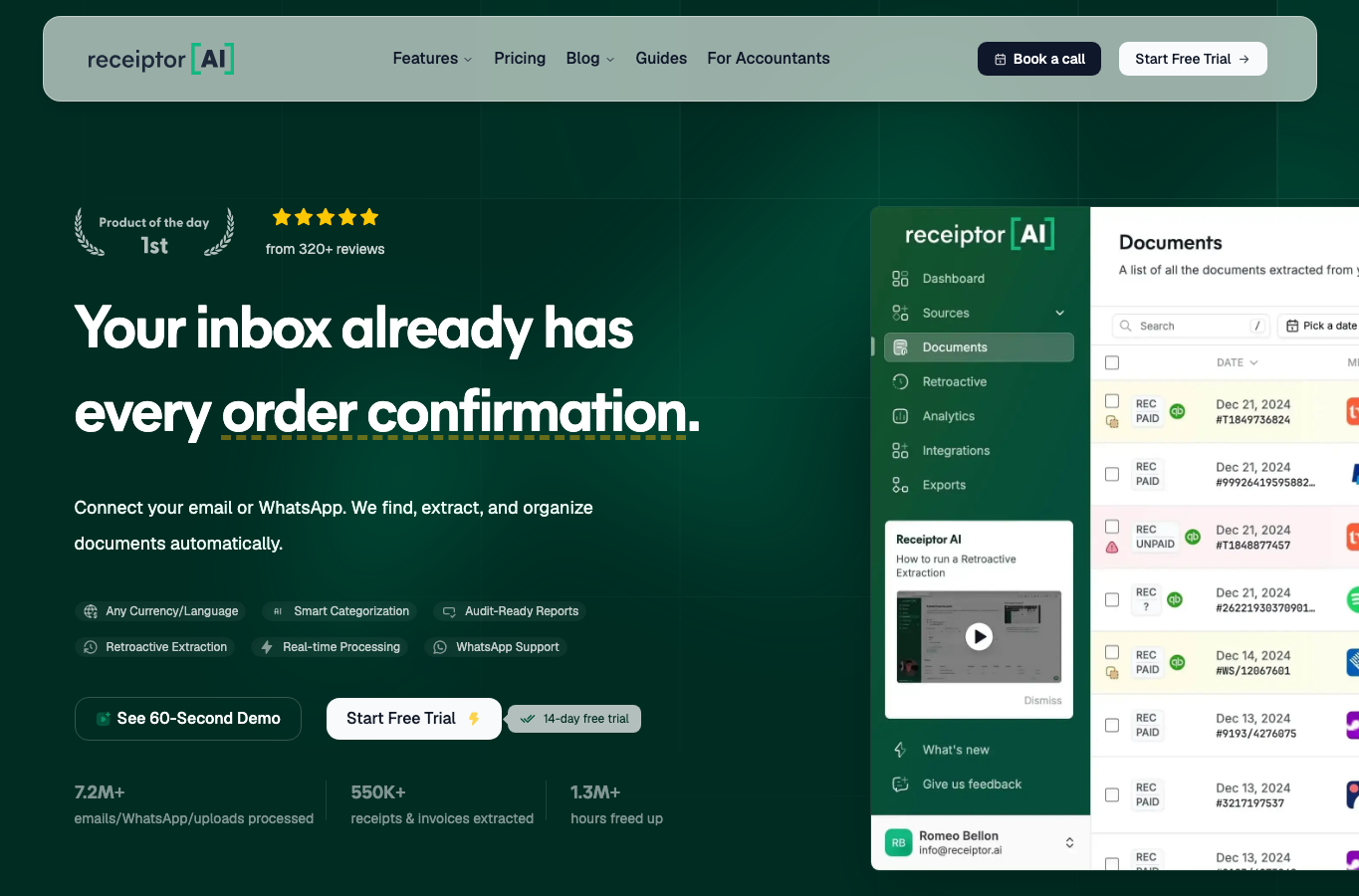This screenshot has height=896, width=1359.
Task: Click the documents Search field
Action: point(1191,326)
